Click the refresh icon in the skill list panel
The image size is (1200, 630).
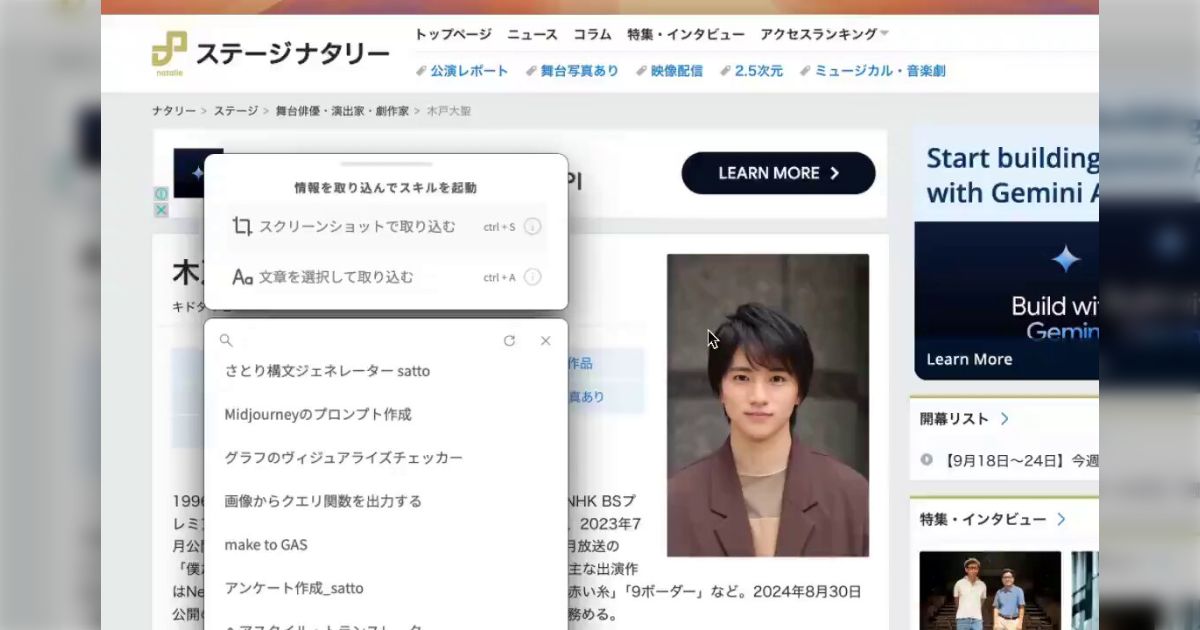510,340
